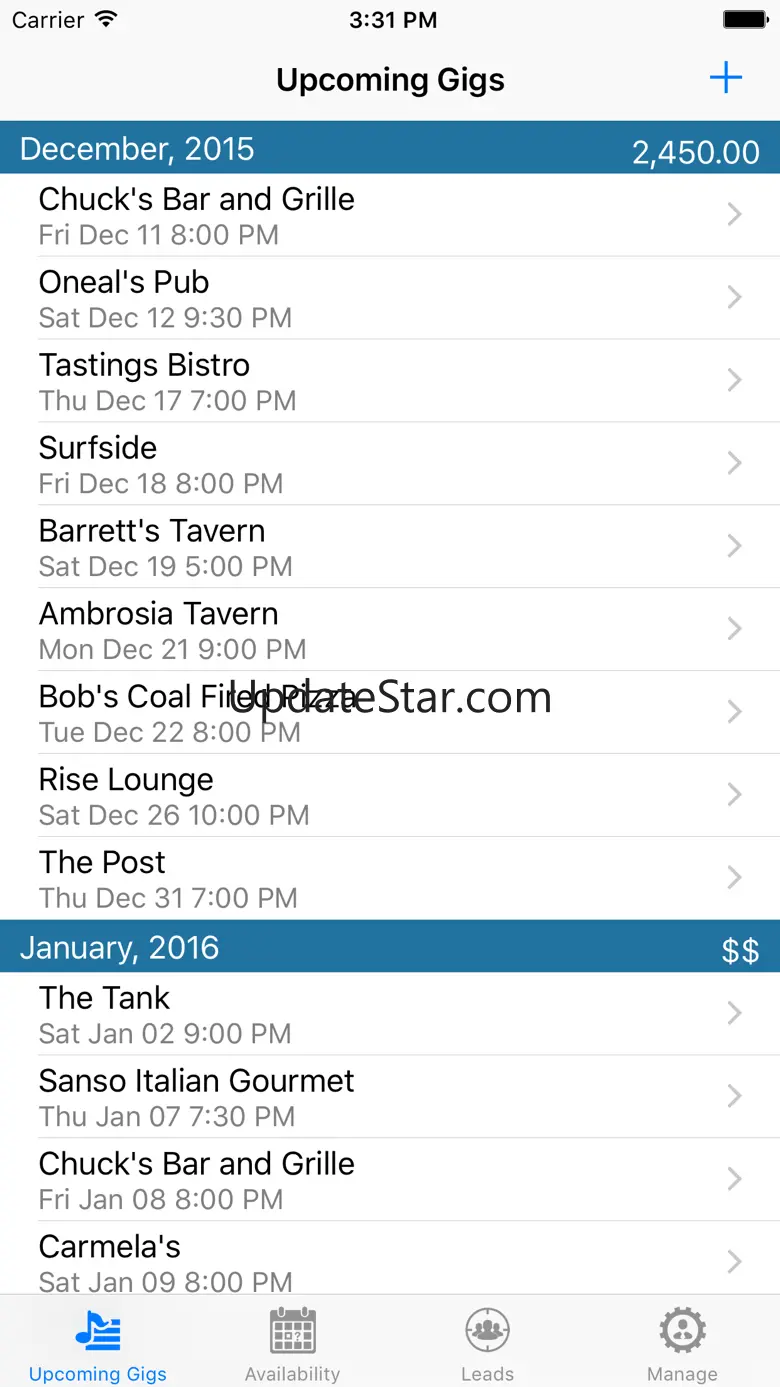Screen dimensions: 780x1387
Task: Tap the chevron next to Rise Lounge
Action: (734, 794)
